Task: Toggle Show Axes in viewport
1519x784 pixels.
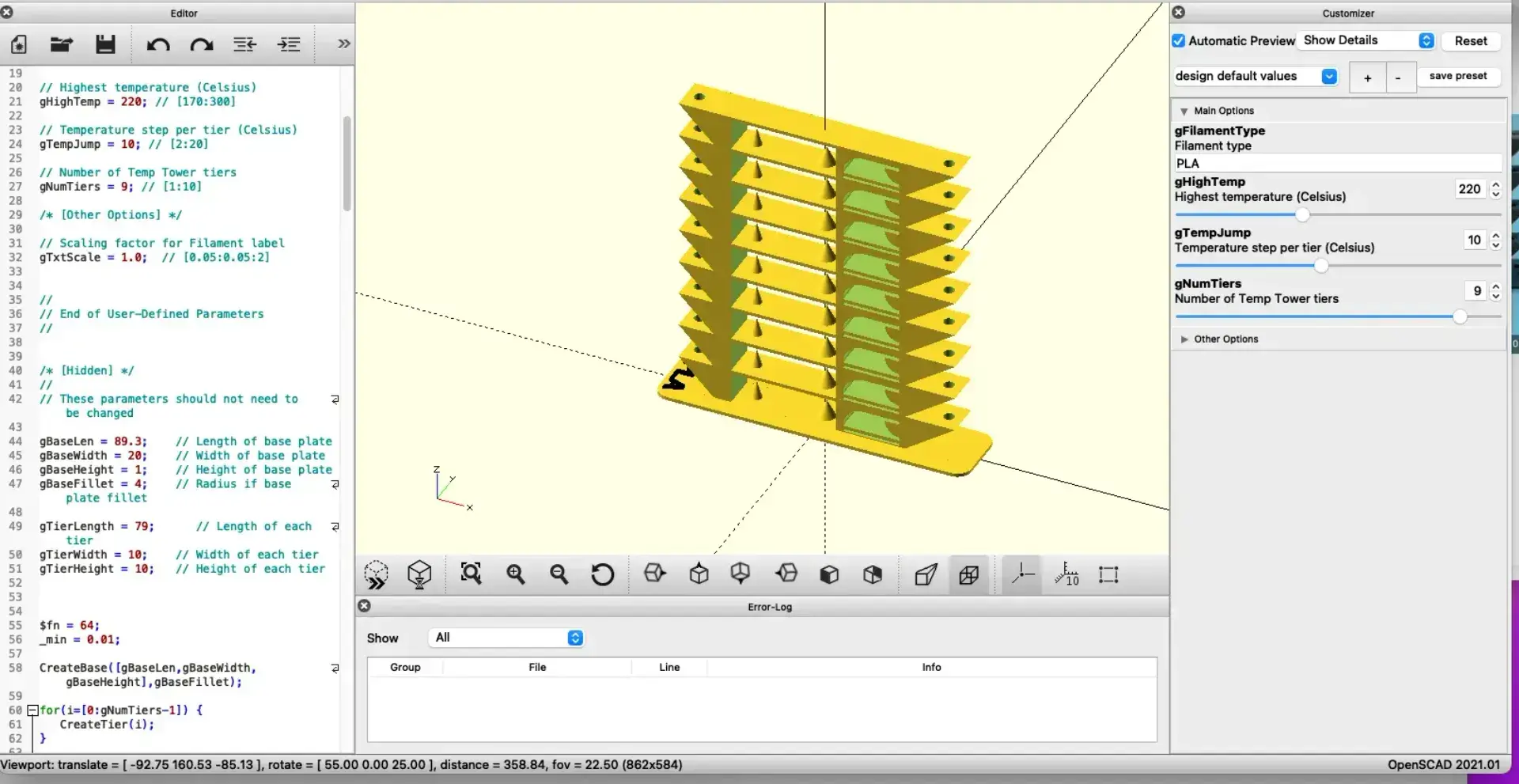Action: point(1023,574)
